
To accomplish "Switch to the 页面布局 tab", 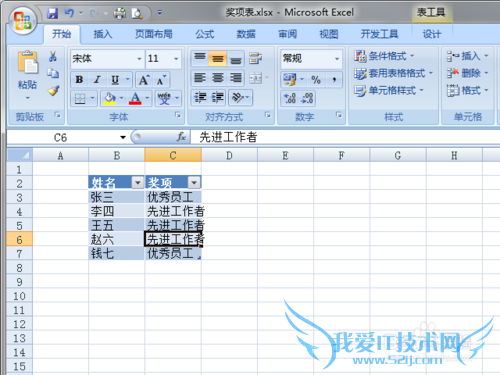I will [153, 34].
